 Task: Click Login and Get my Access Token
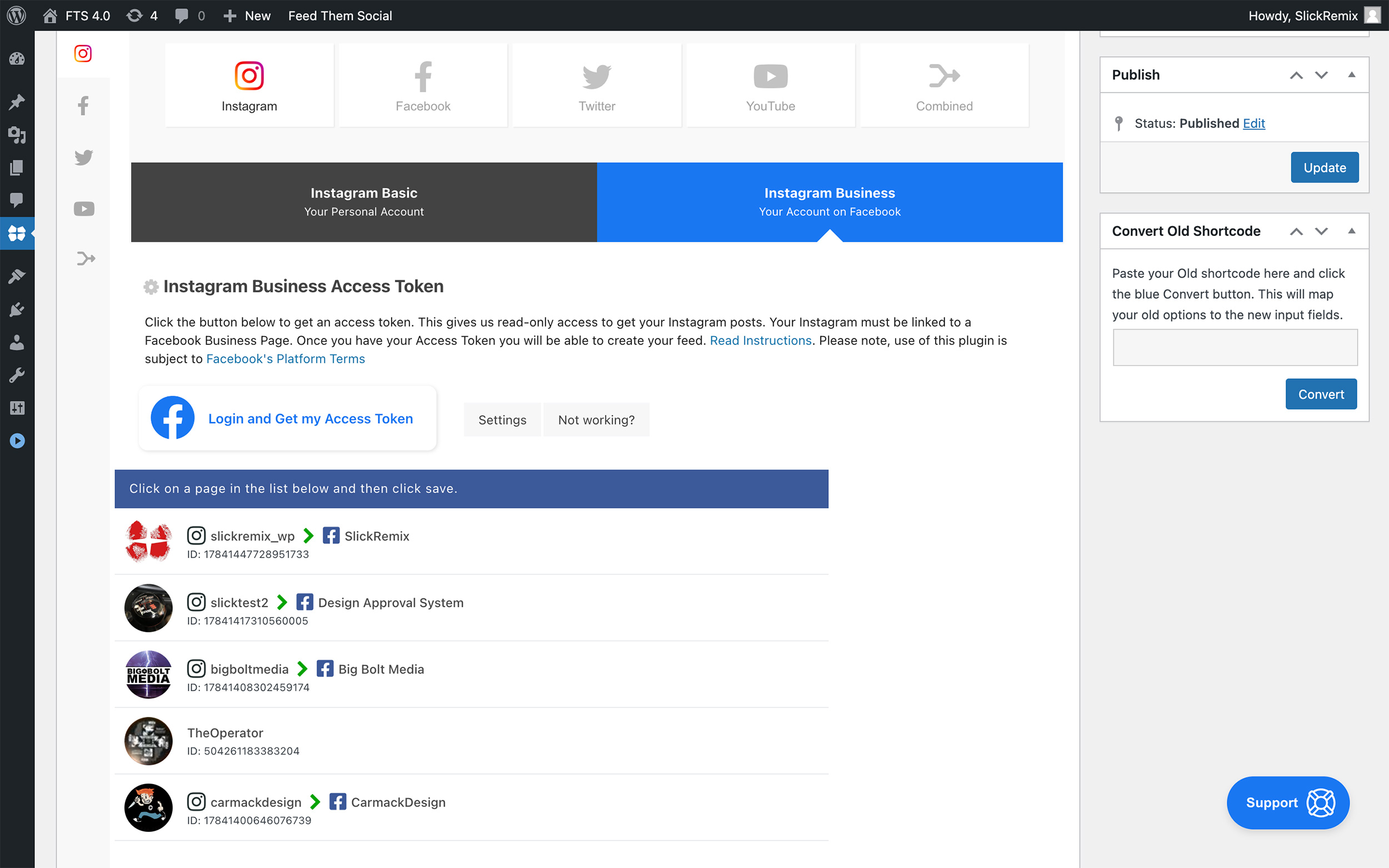pos(288,418)
